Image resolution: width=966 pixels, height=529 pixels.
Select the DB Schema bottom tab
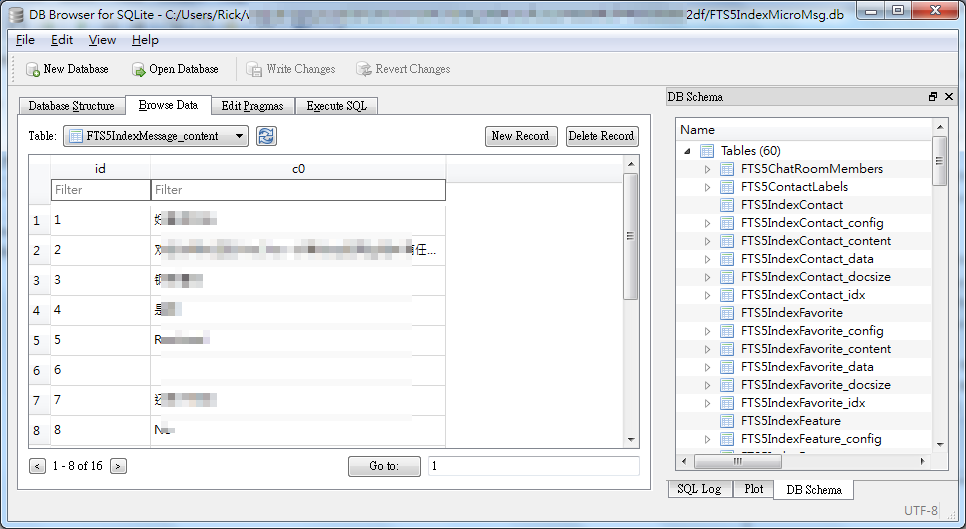[814, 490]
